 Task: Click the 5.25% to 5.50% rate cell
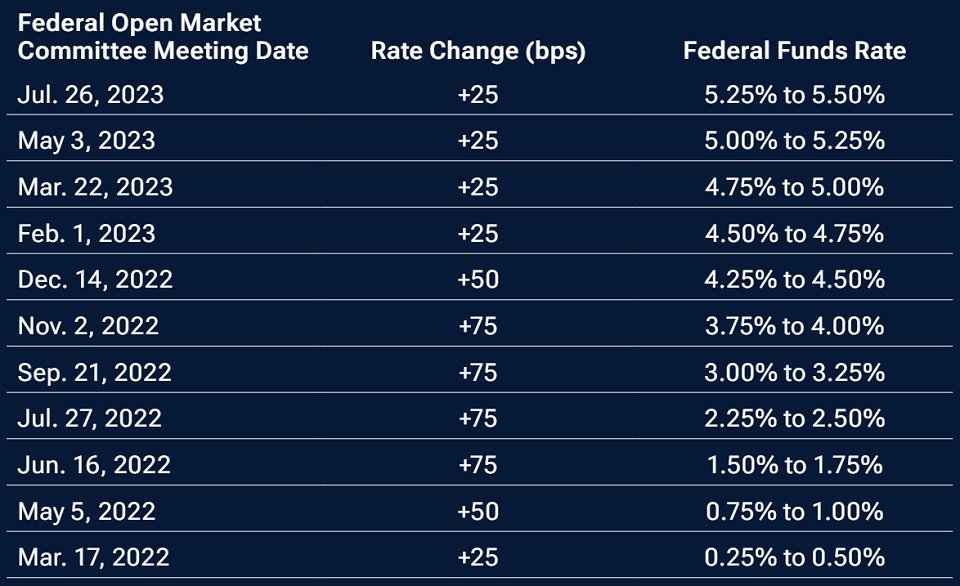794,95
